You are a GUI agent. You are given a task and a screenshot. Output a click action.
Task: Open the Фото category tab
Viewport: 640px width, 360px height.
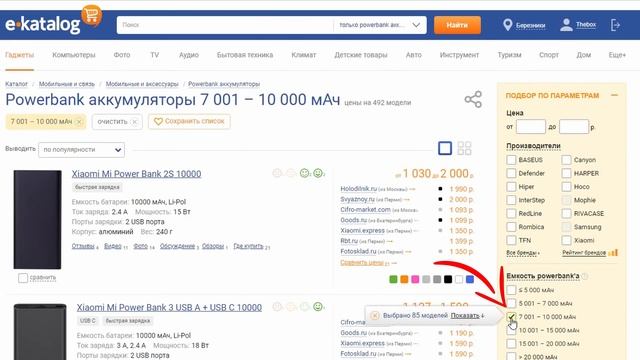pos(122,55)
